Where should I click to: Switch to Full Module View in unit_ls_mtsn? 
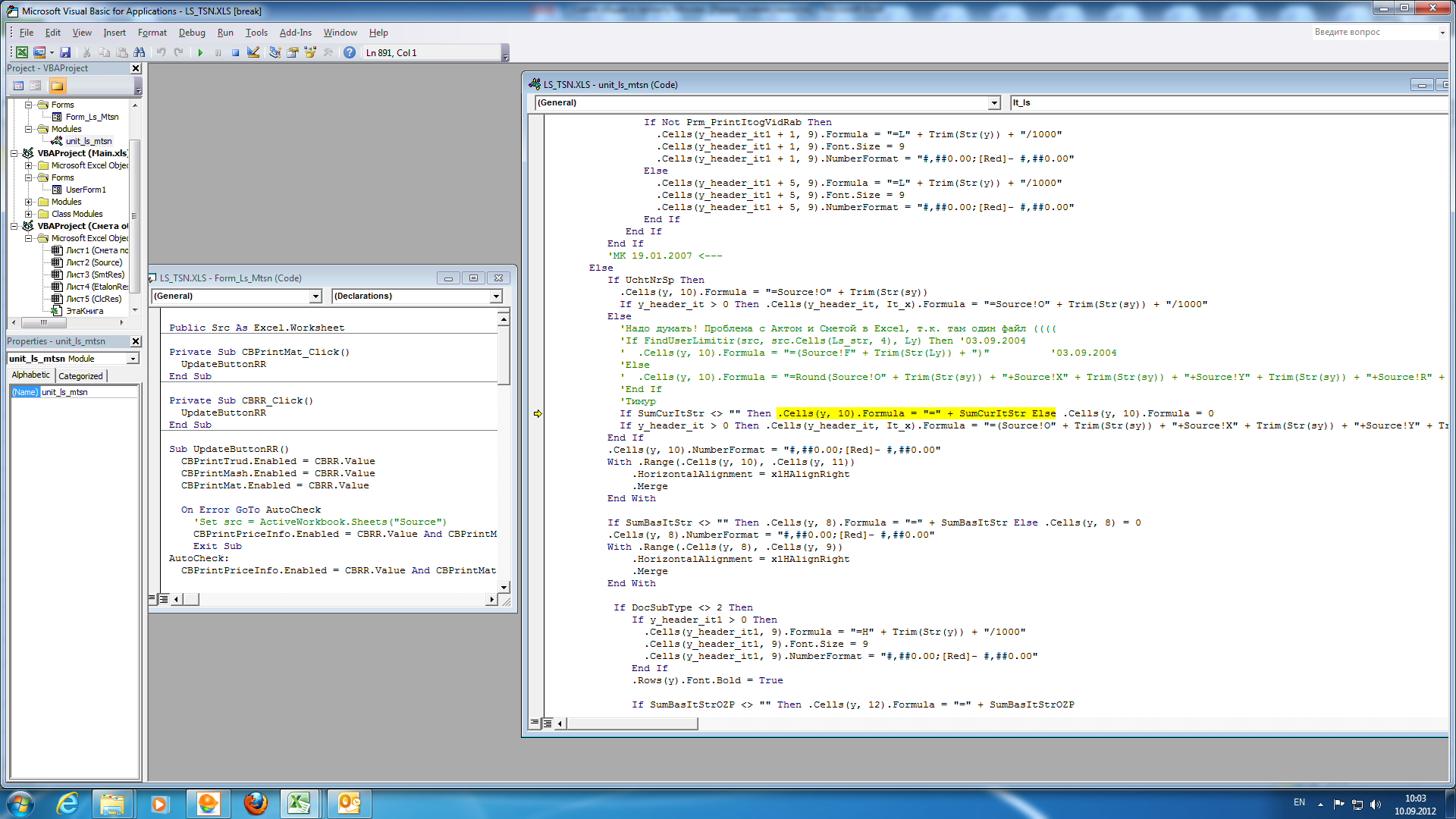(x=548, y=723)
